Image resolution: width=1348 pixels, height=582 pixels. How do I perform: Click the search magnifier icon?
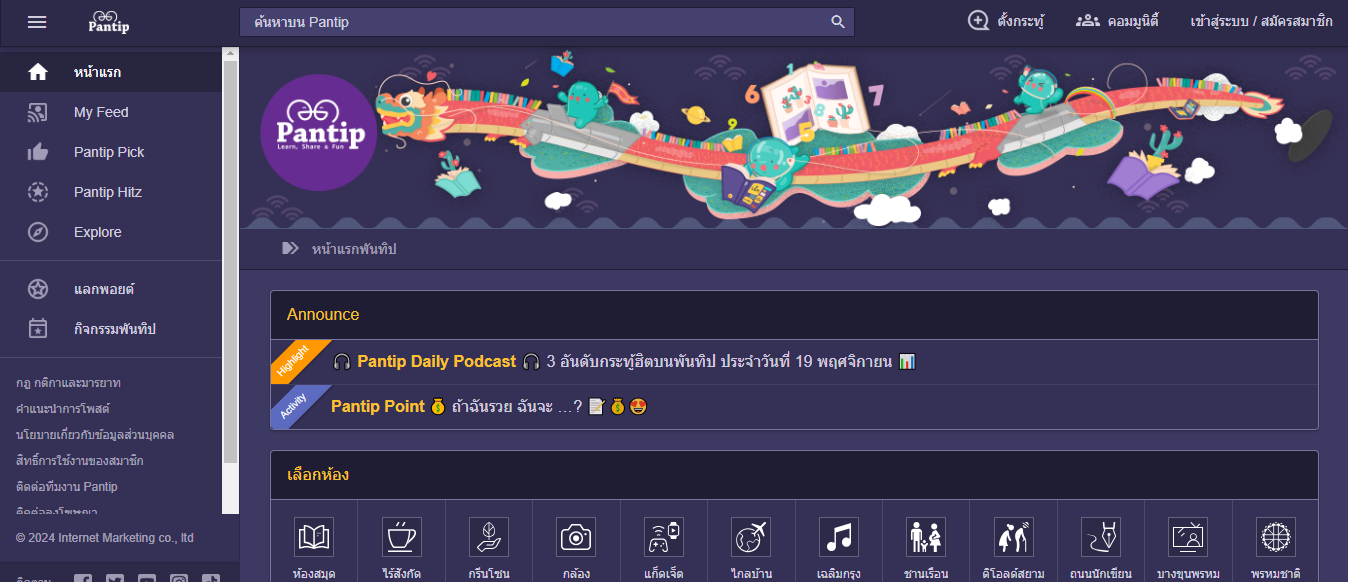(838, 22)
